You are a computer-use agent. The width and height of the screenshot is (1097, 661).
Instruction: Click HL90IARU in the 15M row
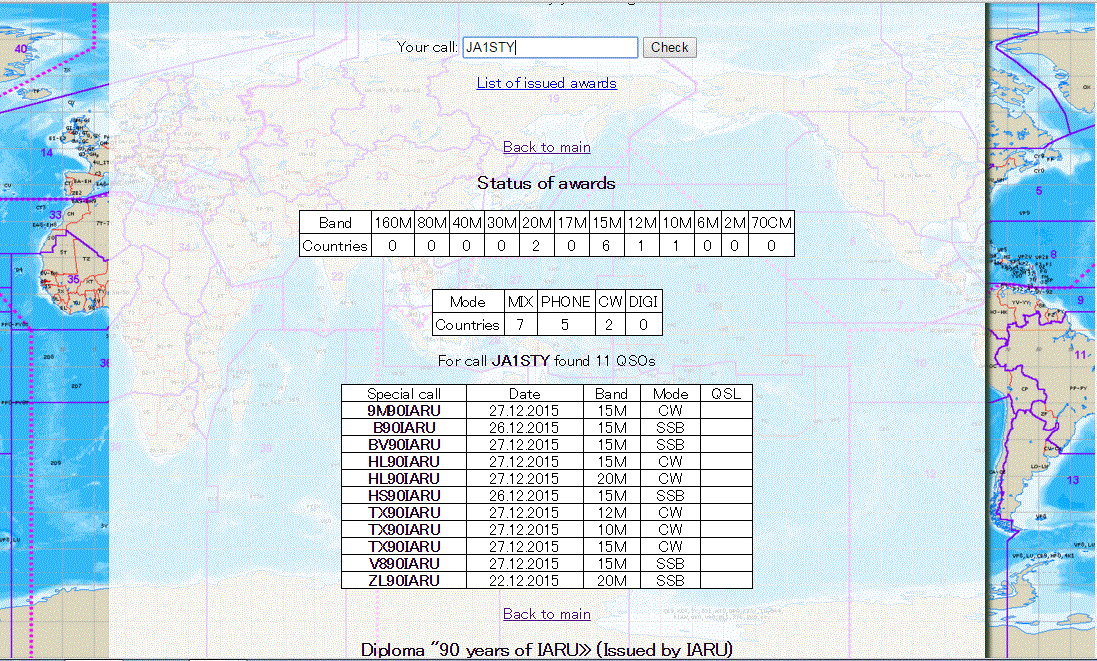(404, 462)
